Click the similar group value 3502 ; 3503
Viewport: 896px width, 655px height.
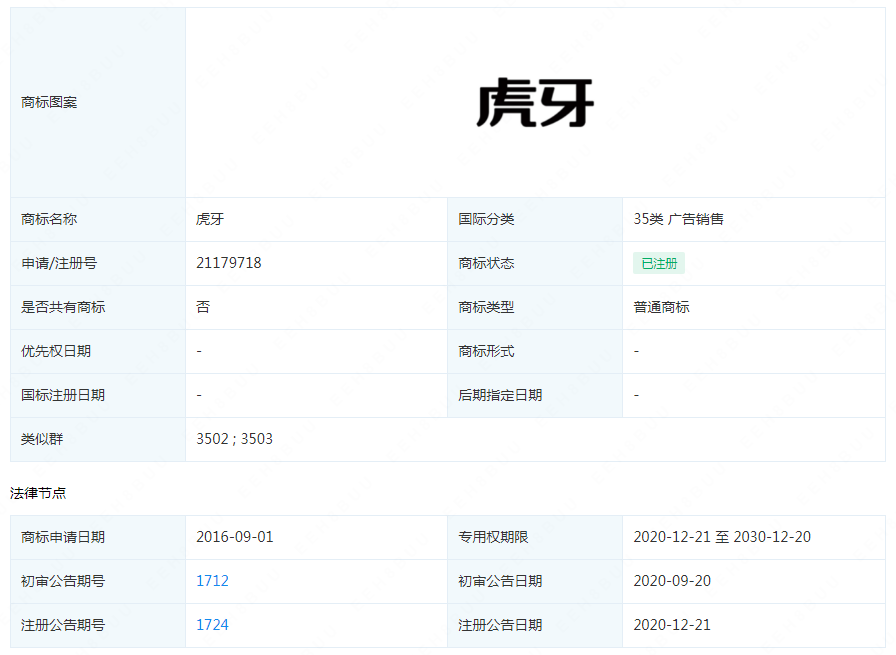click(234, 439)
